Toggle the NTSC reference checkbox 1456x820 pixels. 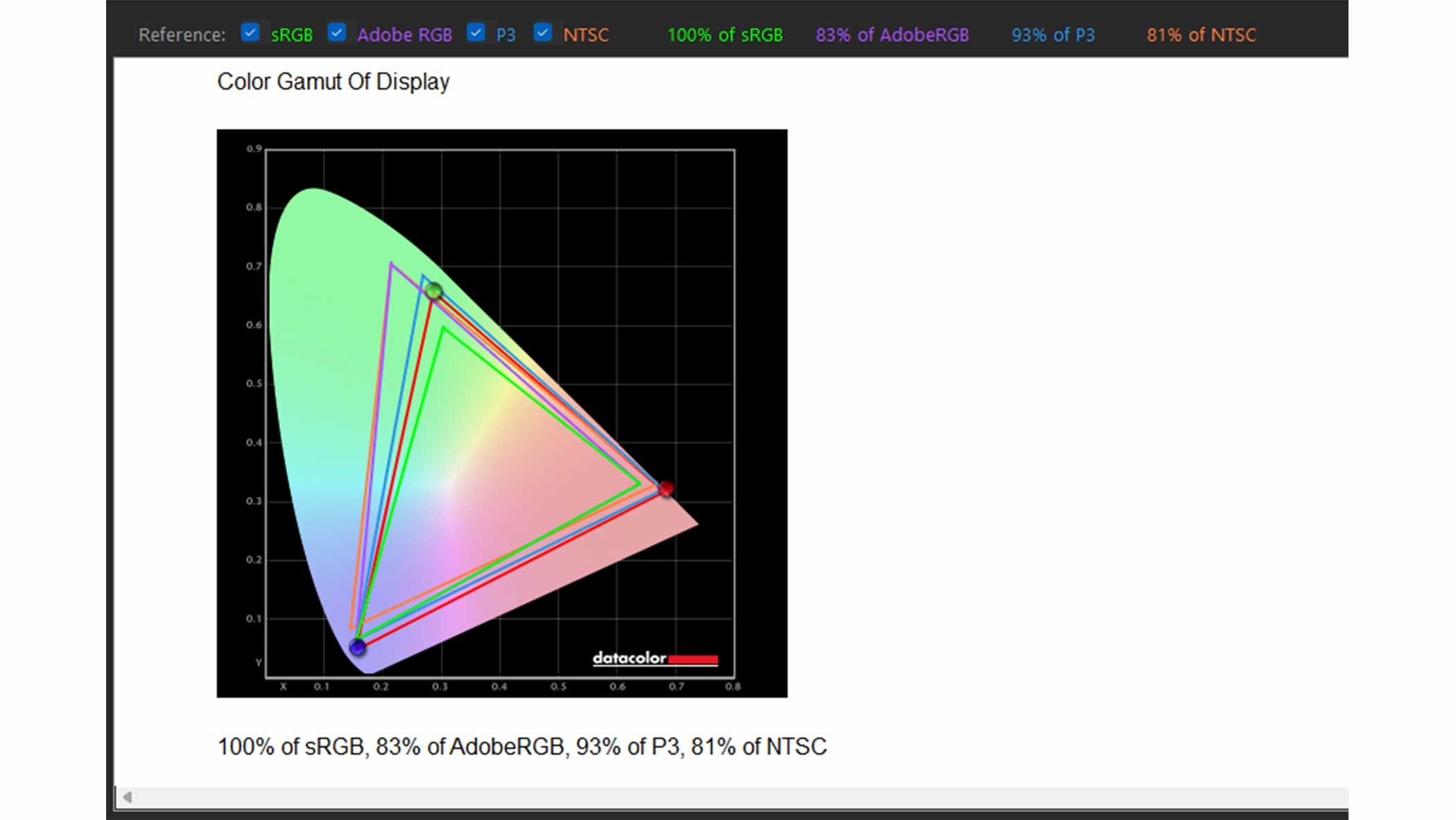pos(543,34)
